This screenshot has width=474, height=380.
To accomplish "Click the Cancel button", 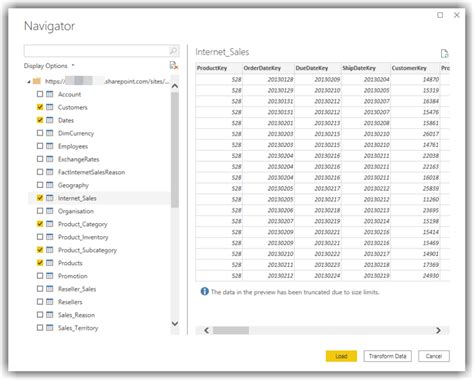I will pos(434,356).
